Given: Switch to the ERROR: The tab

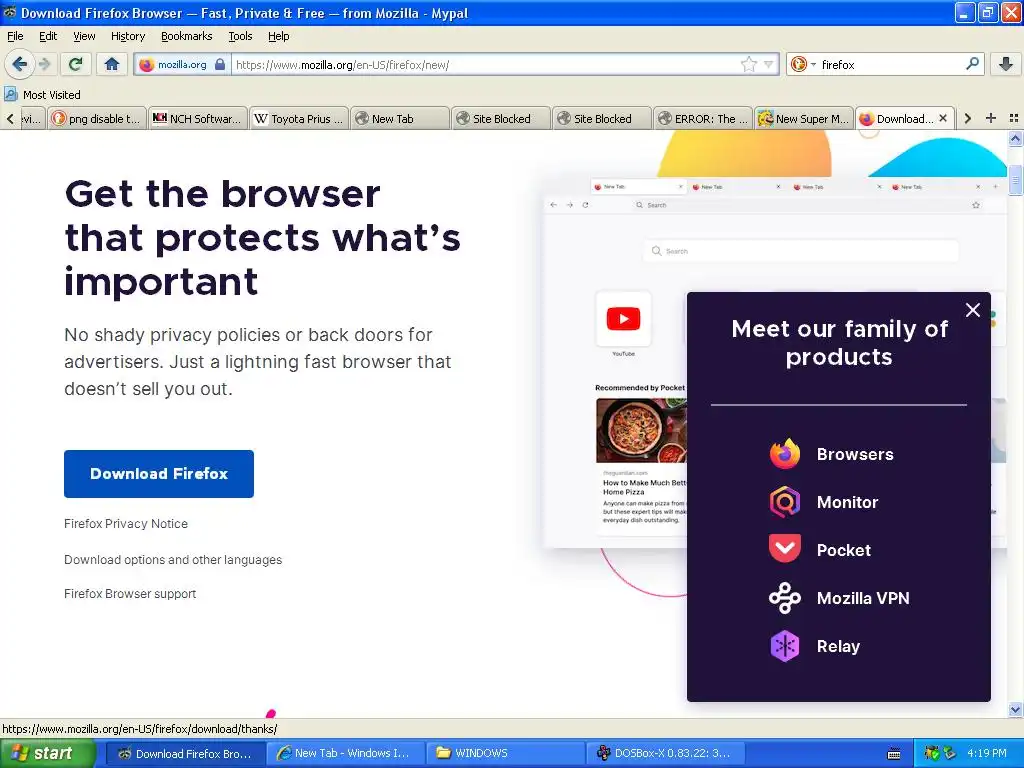Looking at the screenshot, I should [x=703, y=118].
